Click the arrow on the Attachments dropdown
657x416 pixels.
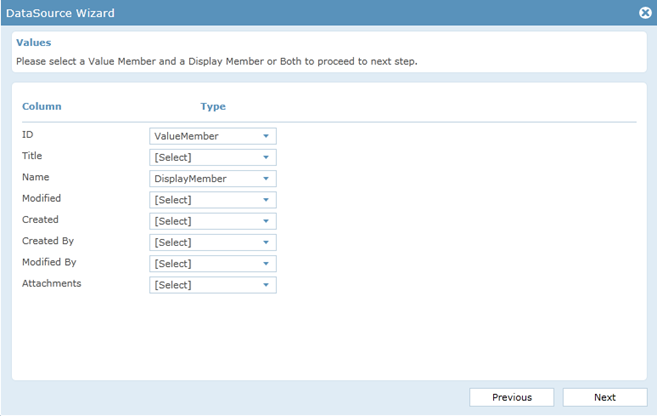[x=266, y=285]
